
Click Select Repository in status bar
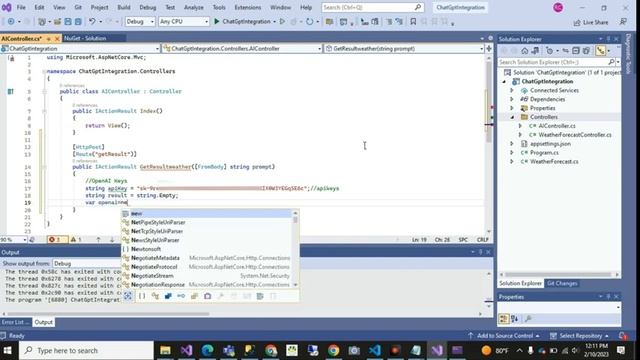click(x=580, y=336)
